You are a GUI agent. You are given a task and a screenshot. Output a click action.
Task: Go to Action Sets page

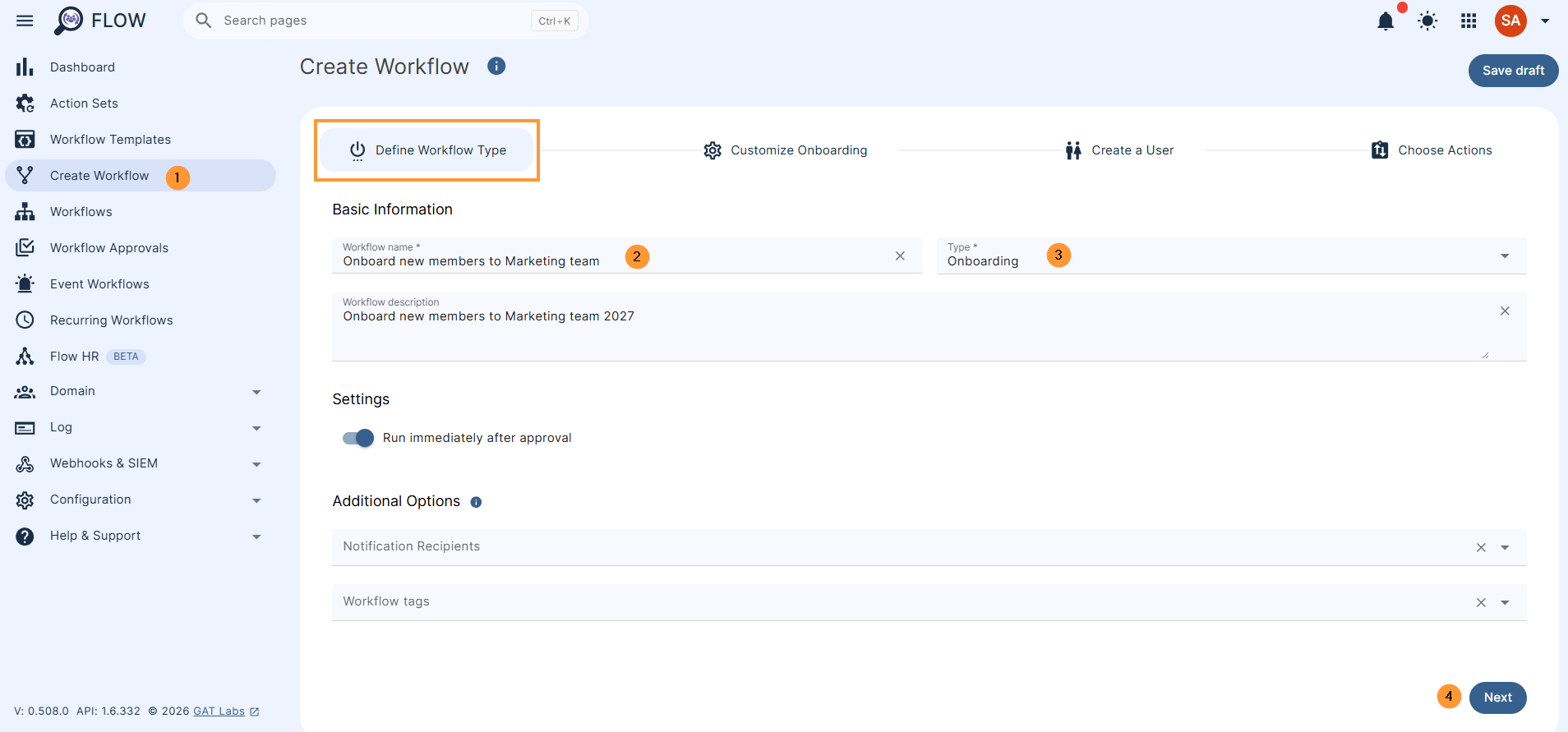point(141,104)
